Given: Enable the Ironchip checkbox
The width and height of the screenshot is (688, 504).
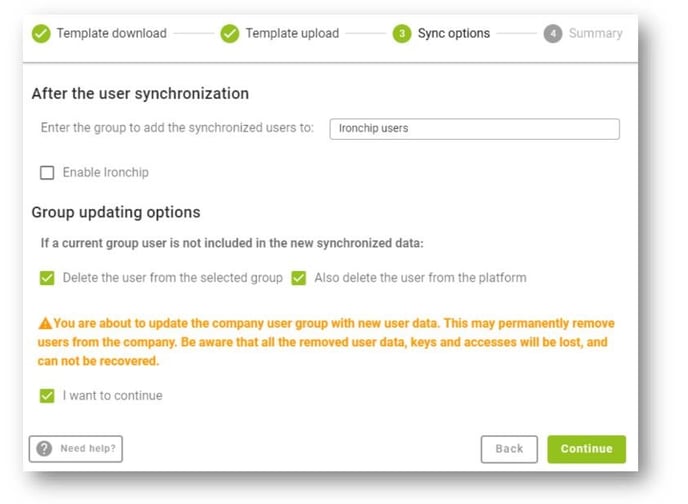Looking at the screenshot, I should click(x=47, y=172).
